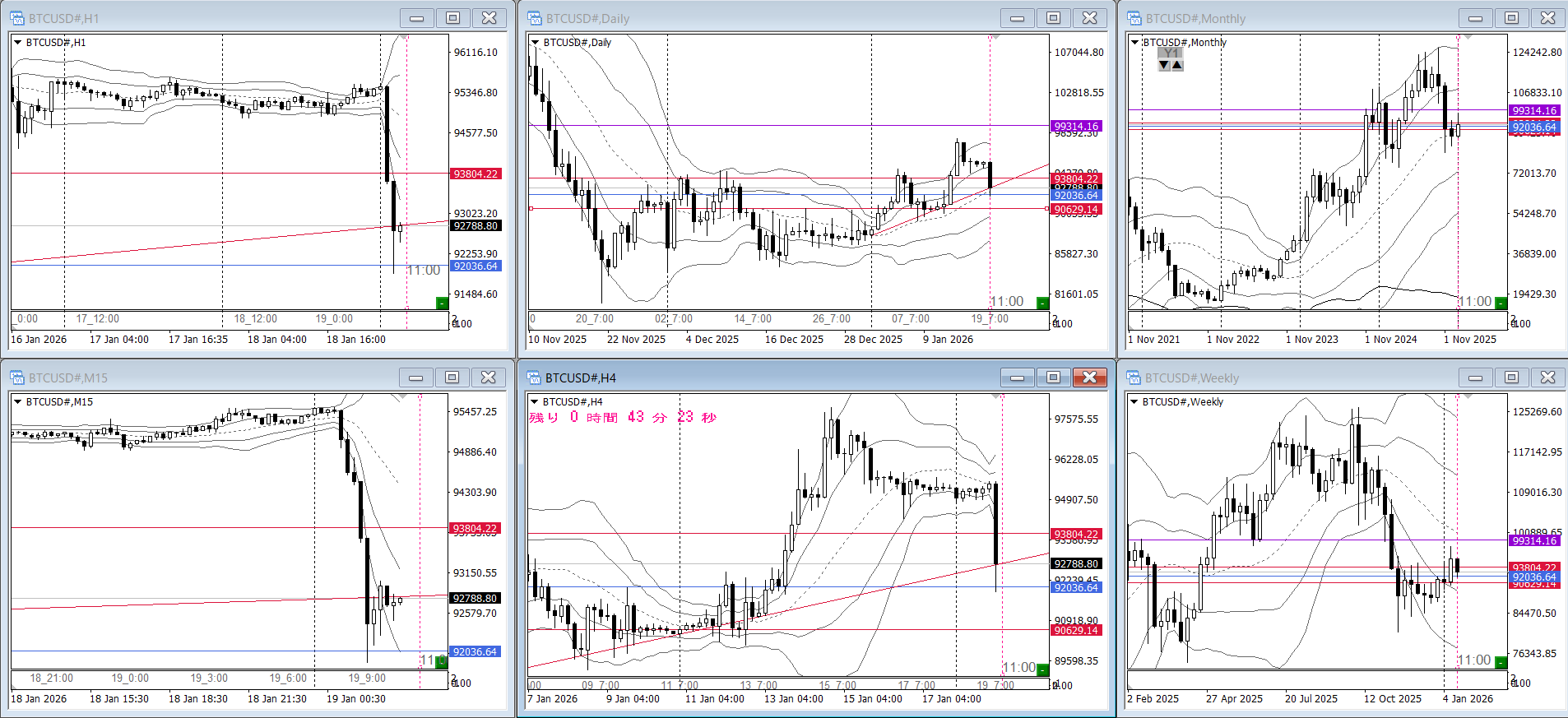Image resolution: width=1568 pixels, height=718 pixels.
Task: Click the BTCUSD#,Weekly window title bar icon
Action: pyautogui.click(x=1134, y=378)
